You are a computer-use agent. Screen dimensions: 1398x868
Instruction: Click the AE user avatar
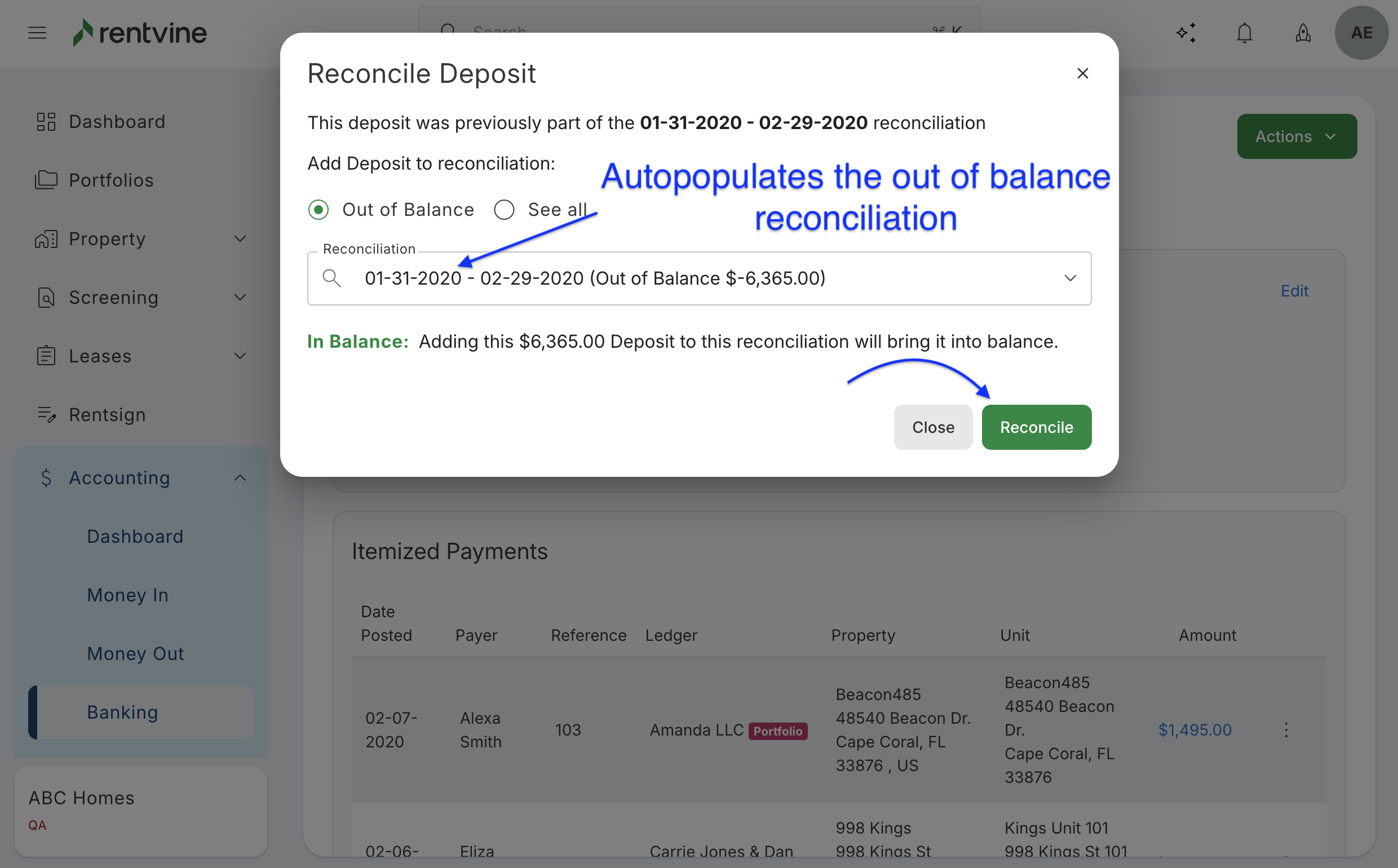click(x=1361, y=33)
